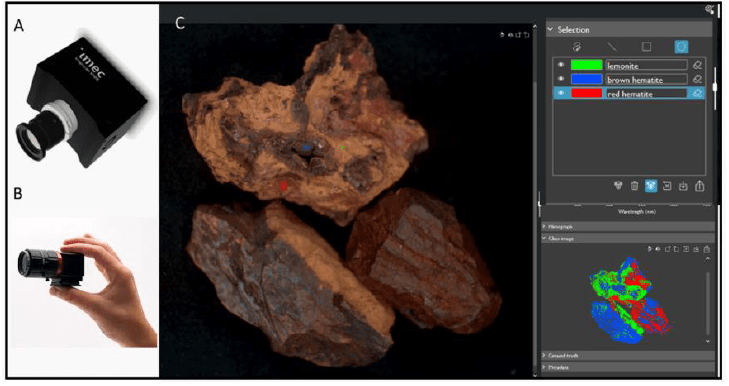The image size is (729, 386).
Task: Click the slider handle beside the class list
Action: click(x=715, y=87)
